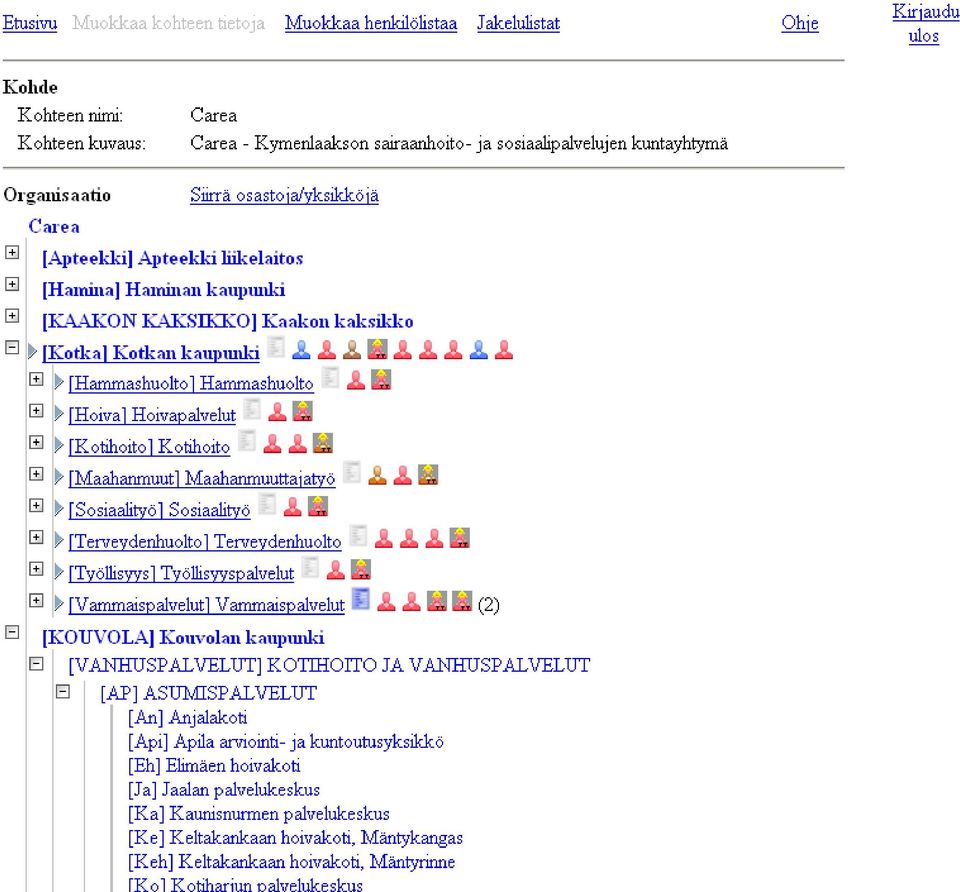This screenshot has width=960, height=892.
Task: Click the hard-hat worker icon in Kotkan kaupunki row
Action: point(377,350)
